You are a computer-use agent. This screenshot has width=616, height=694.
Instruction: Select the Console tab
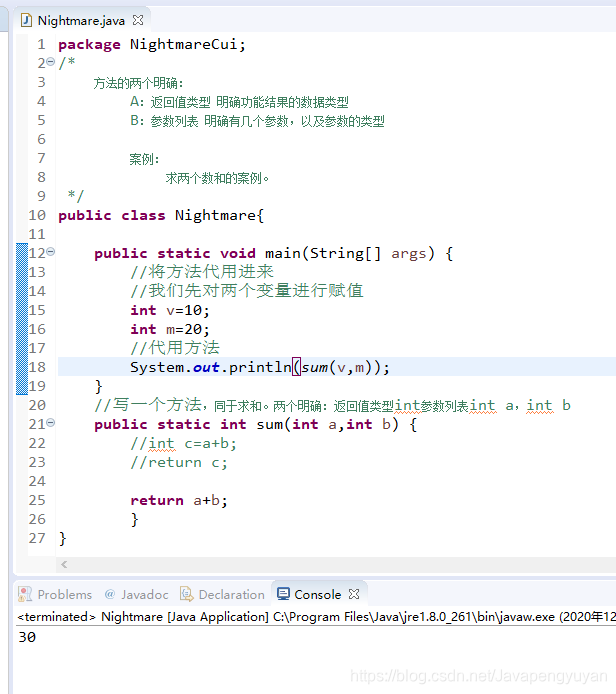317,594
